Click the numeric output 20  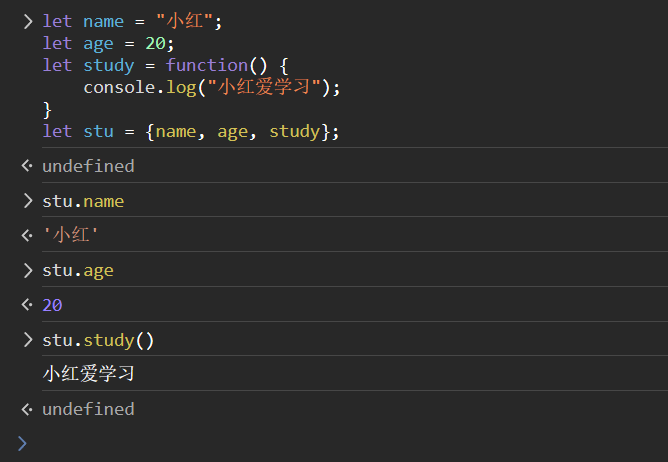[x=52, y=305]
